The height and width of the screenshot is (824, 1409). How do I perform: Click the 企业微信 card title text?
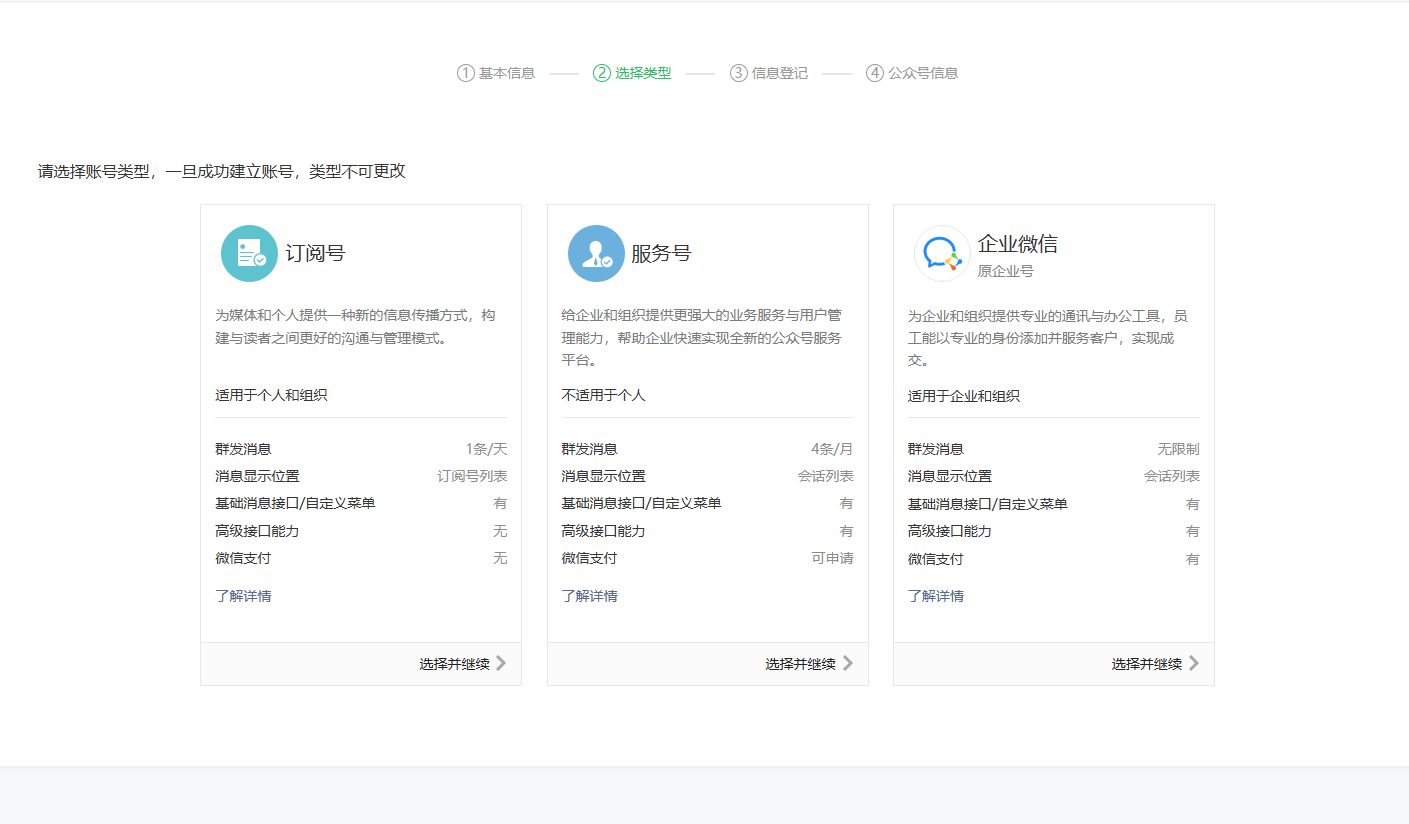(x=1017, y=244)
